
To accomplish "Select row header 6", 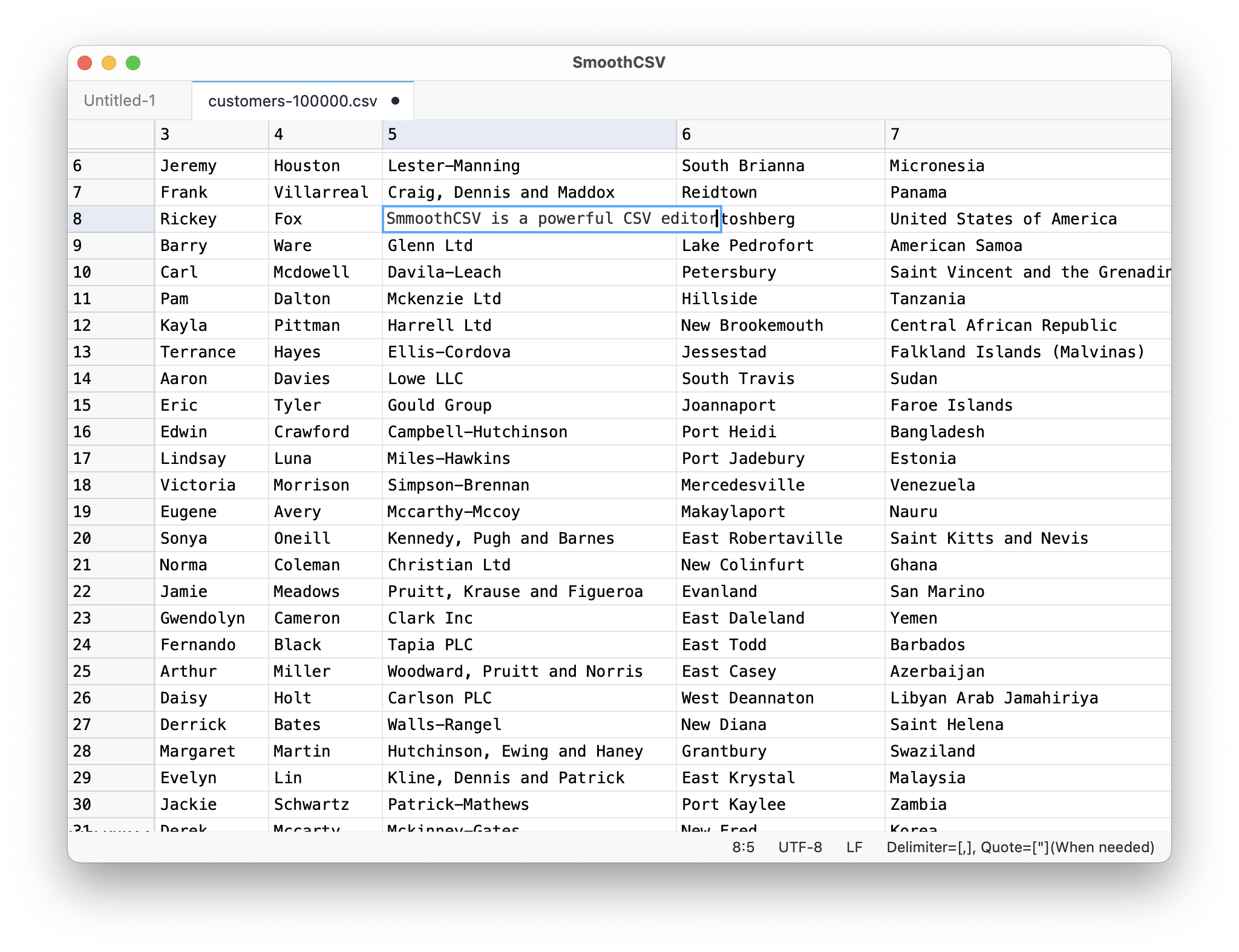I will coord(111,166).
